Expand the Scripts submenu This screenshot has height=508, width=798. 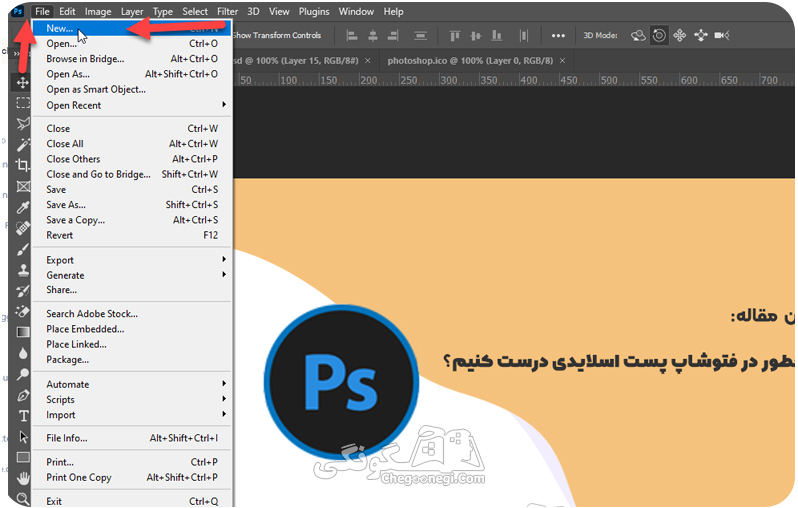point(132,399)
